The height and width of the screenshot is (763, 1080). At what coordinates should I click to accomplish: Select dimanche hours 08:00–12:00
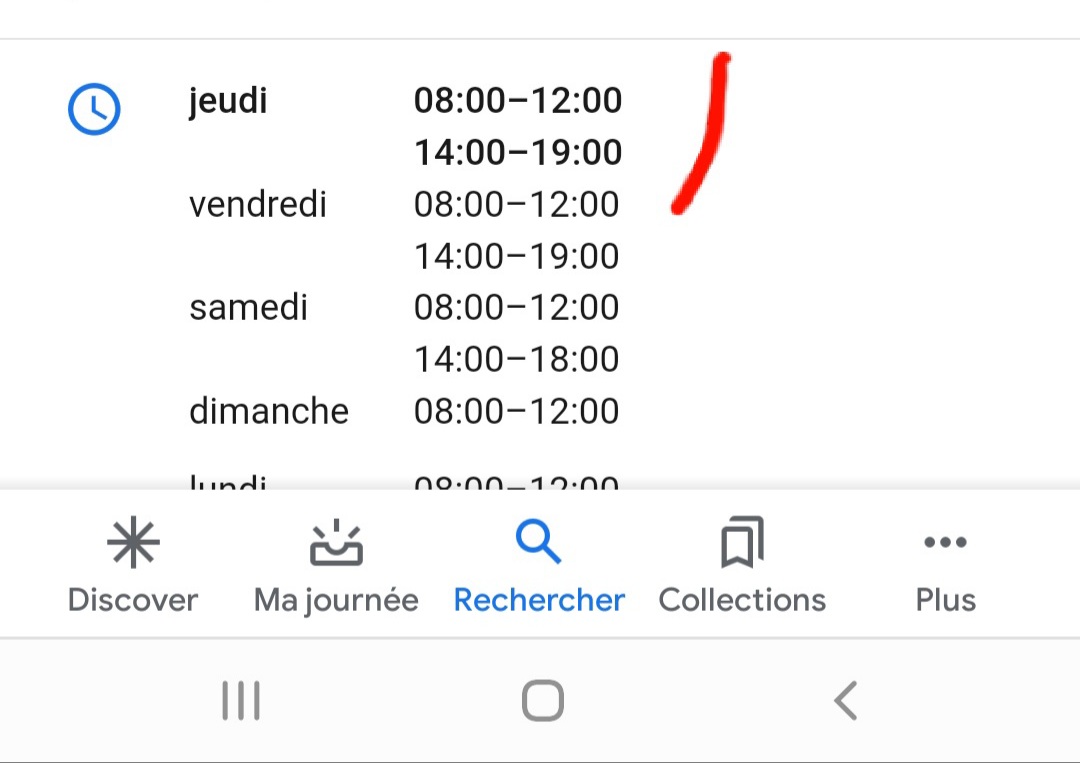coord(517,412)
